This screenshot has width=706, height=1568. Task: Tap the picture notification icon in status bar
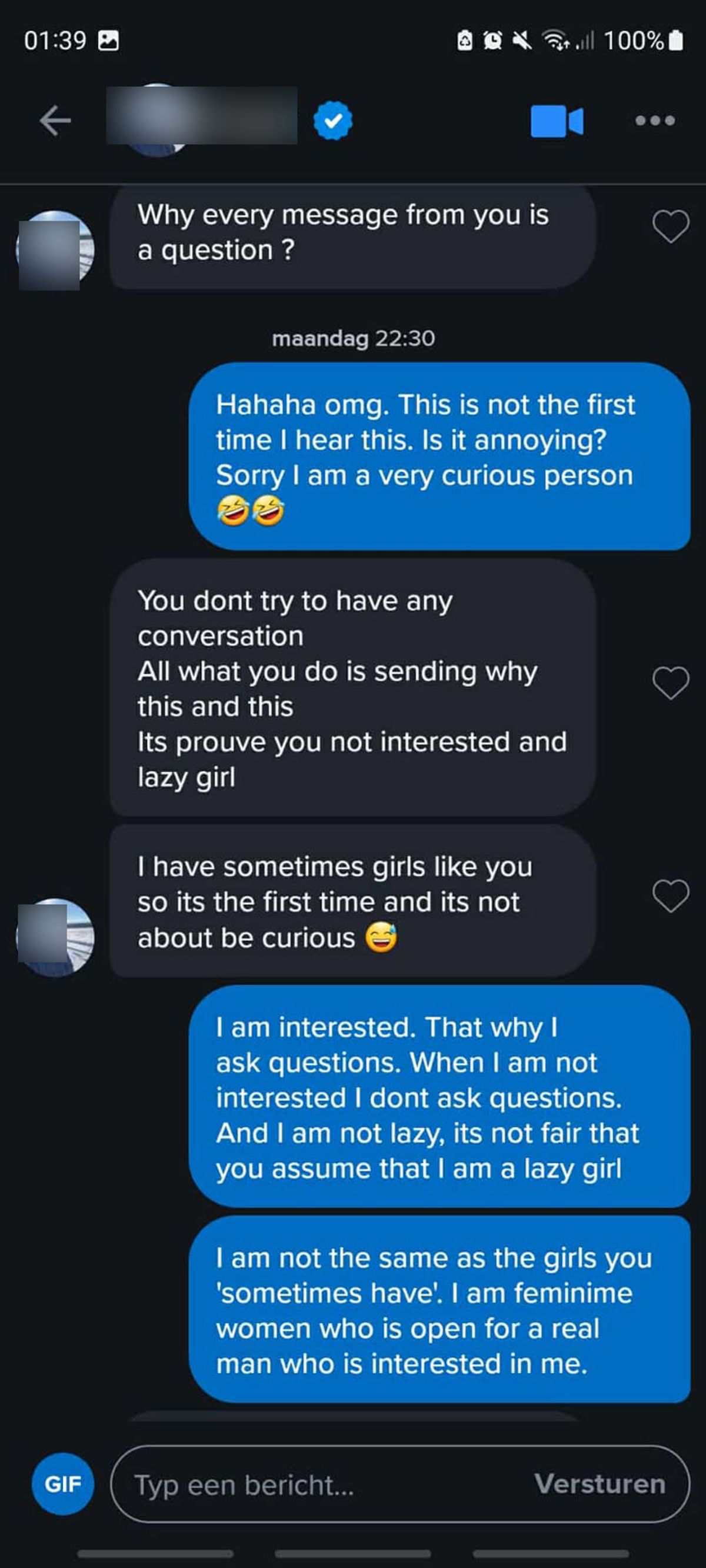pyautogui.click(x=108, y=41)
